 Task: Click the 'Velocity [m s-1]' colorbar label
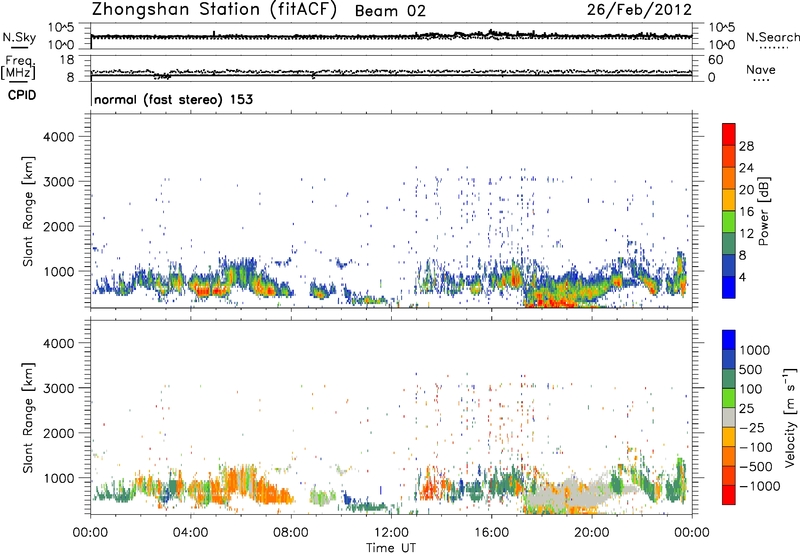(790, 417)
